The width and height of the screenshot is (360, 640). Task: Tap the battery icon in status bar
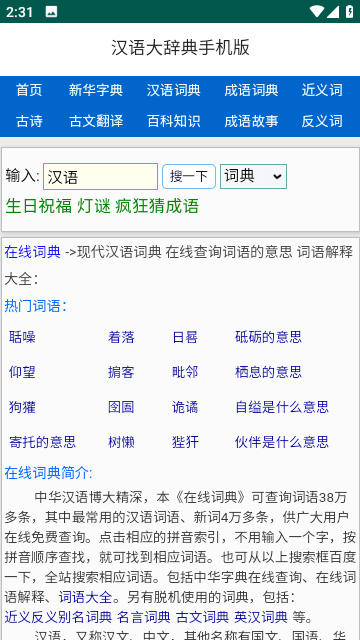point(349,11)
